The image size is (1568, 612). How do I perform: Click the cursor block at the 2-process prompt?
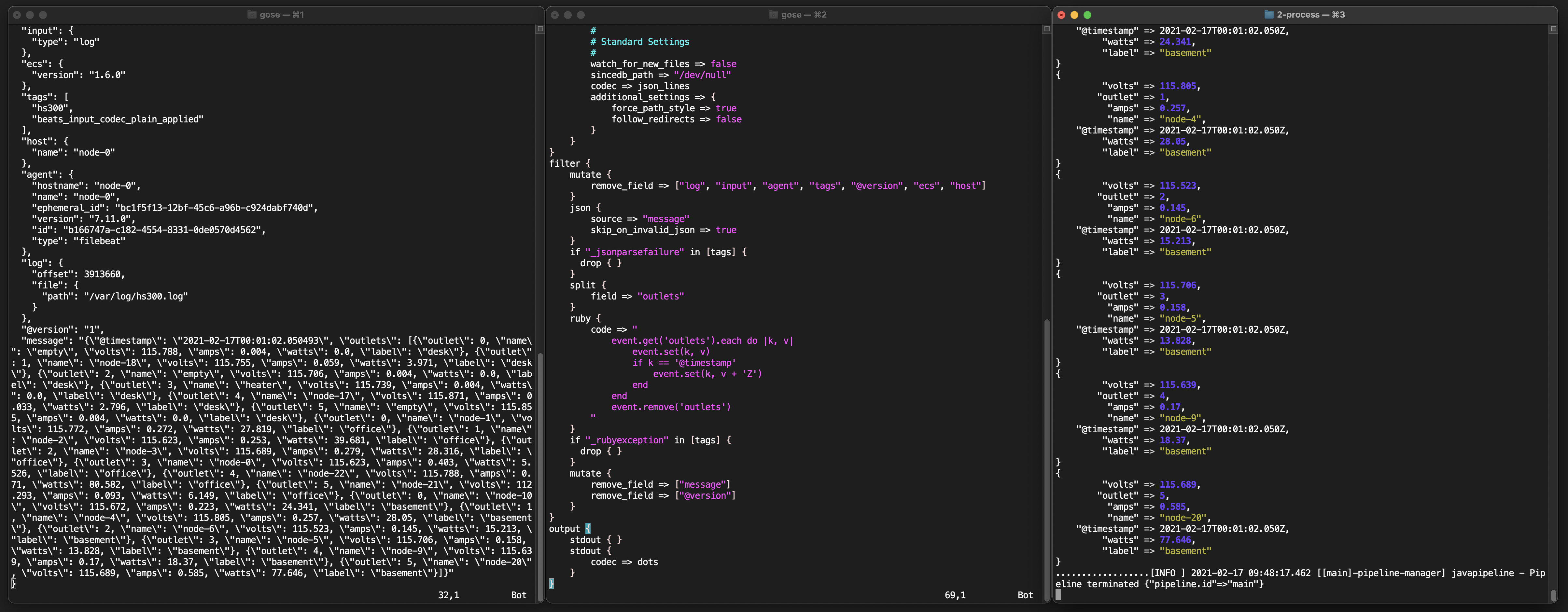(x=1058, y=594)
